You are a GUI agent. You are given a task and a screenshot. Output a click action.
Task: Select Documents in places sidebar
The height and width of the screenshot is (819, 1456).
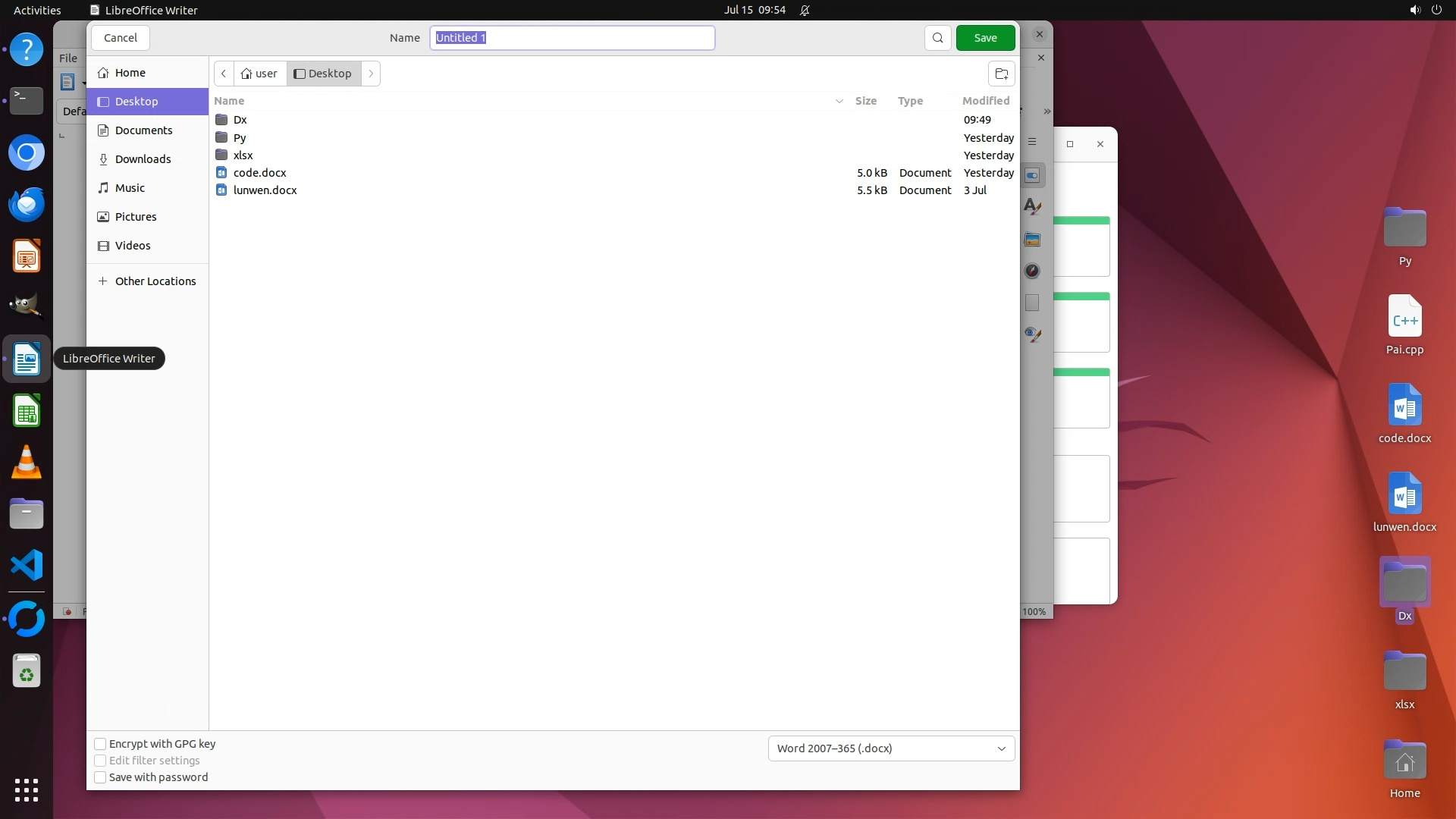tap(143, 130)
